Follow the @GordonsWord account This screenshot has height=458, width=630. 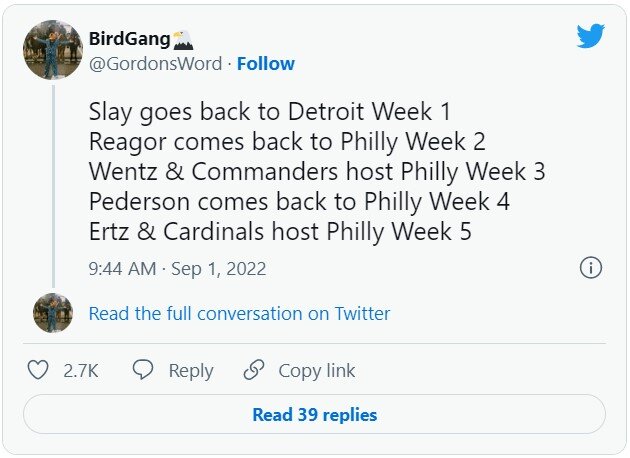(266, 64)
